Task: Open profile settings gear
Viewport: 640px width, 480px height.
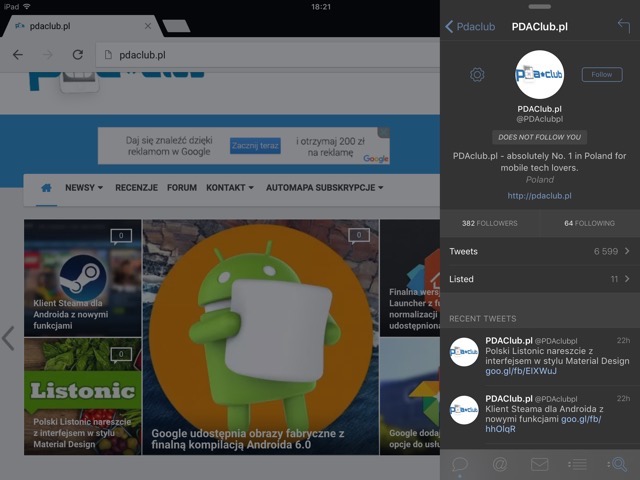Action: 477,75
